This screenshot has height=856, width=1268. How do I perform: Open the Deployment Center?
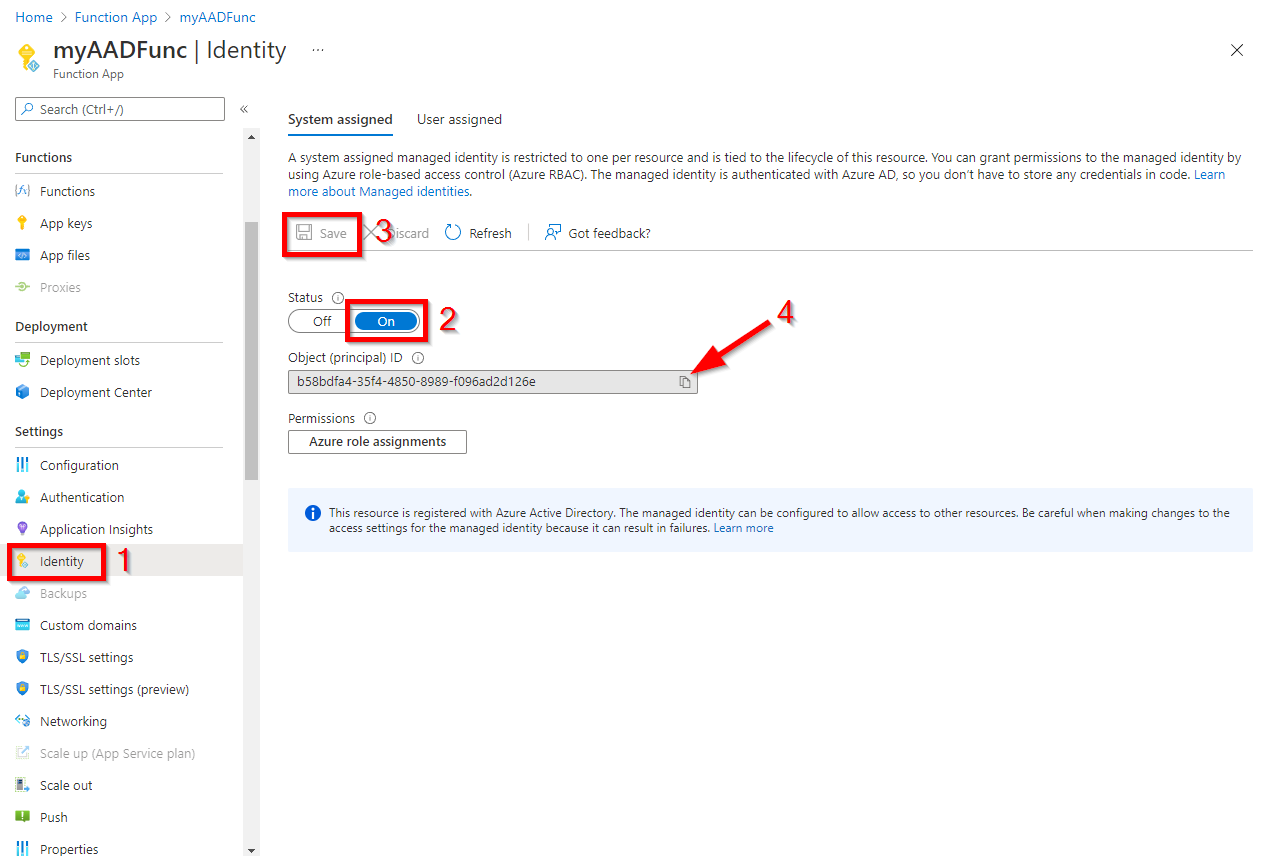[96, 392]
